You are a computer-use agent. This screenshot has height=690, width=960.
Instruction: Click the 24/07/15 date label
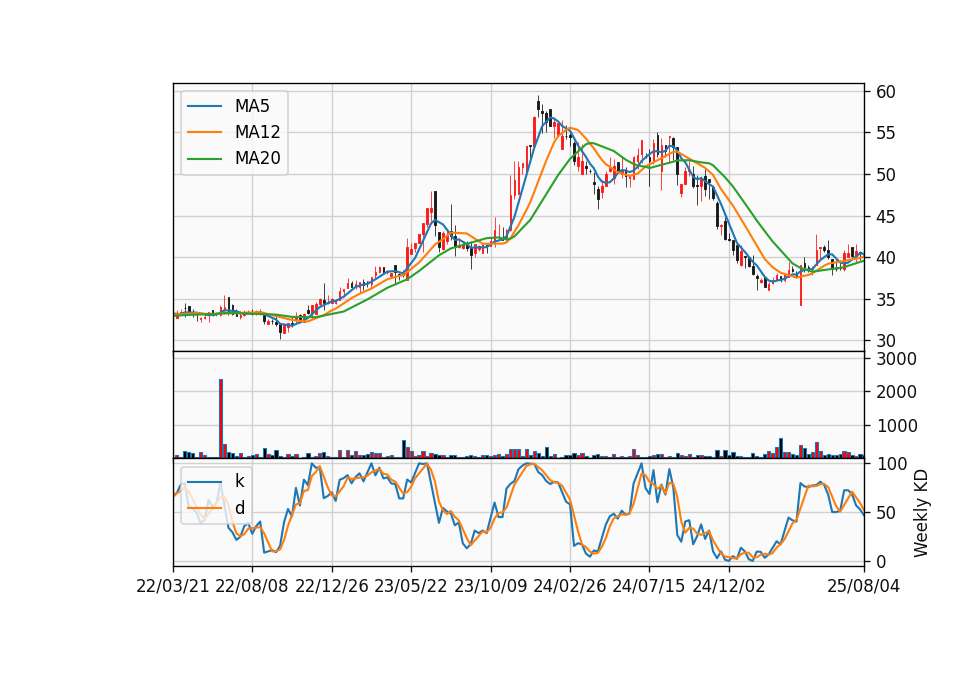click(x=649, y=586)
